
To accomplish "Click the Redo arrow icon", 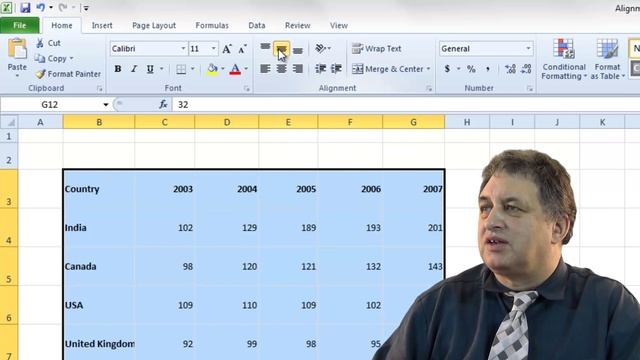I will coord(63,7).
